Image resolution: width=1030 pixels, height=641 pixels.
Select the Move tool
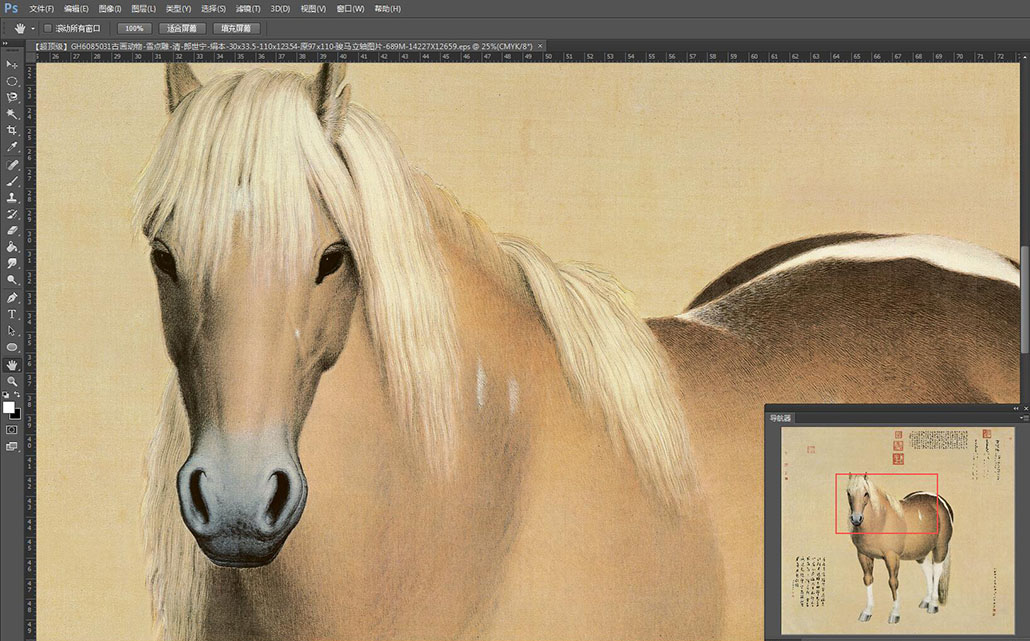[12, 64]
